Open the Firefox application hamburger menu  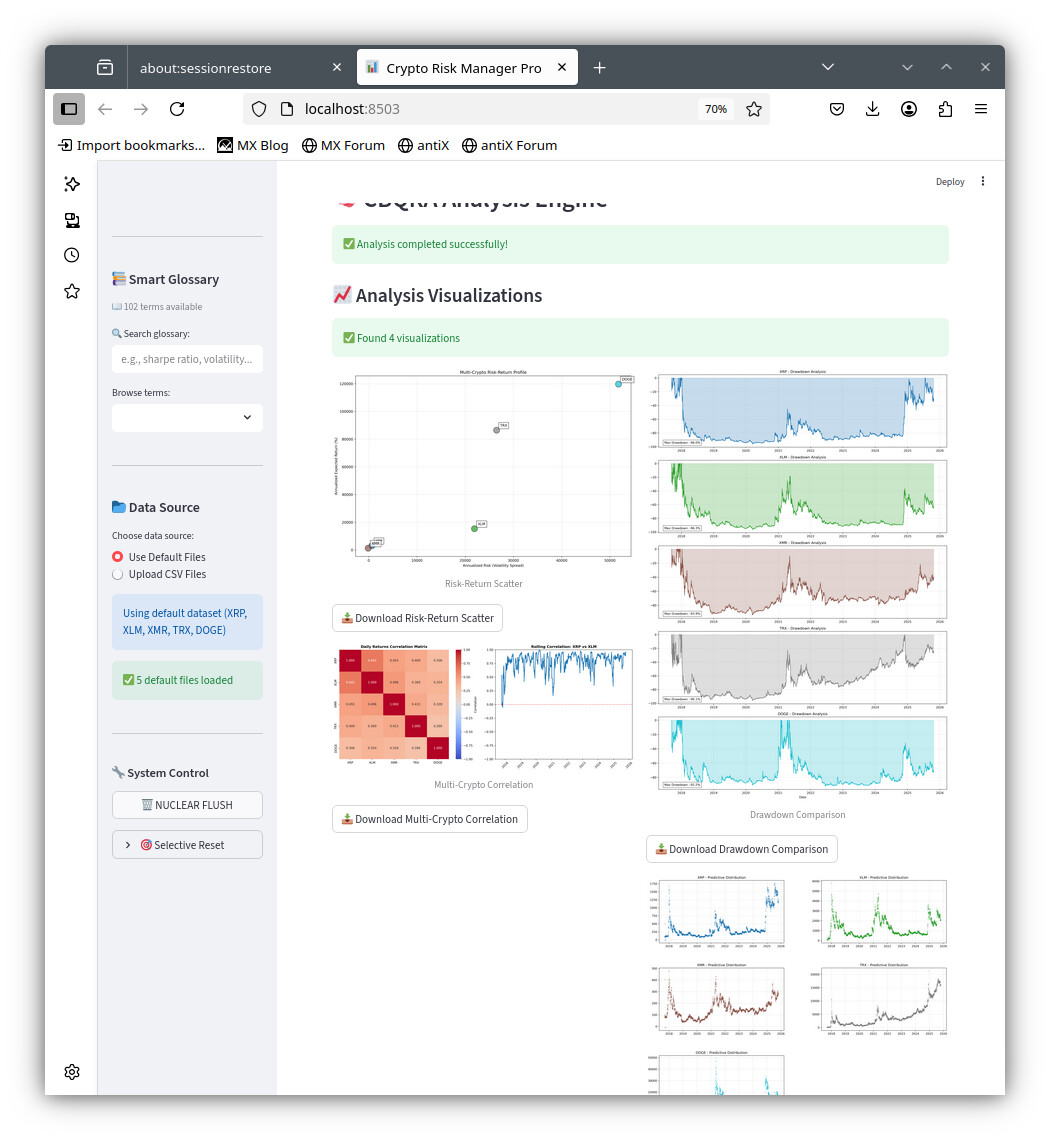tap(981, 109)
